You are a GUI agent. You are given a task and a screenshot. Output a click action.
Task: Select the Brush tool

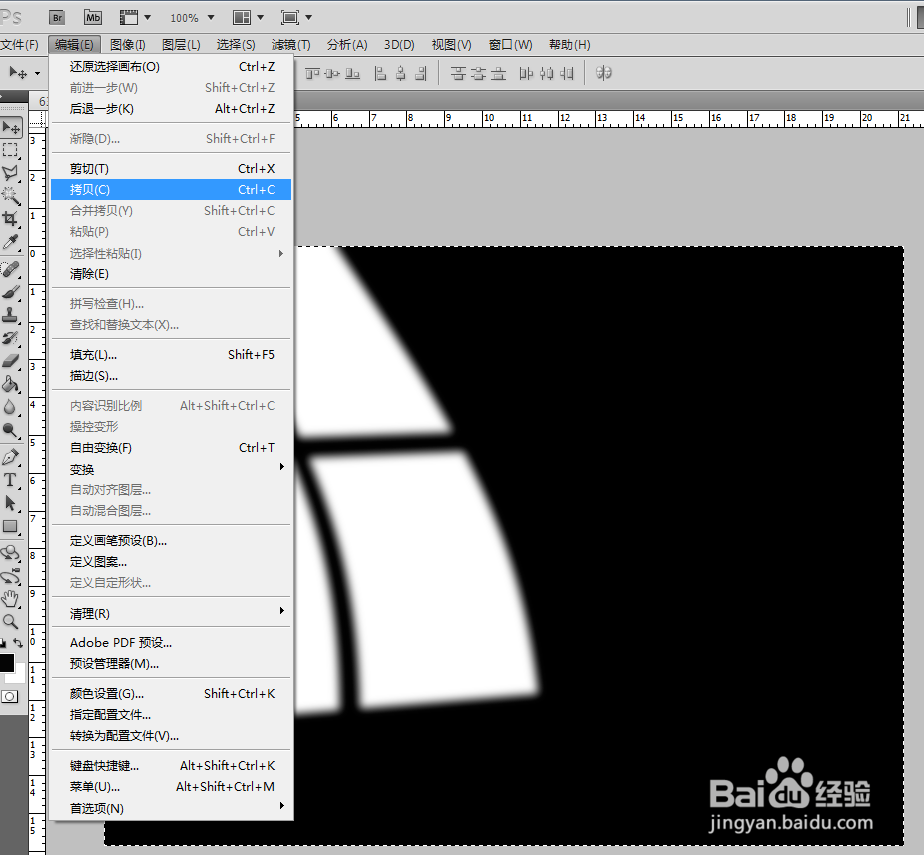tap(11, 292)
